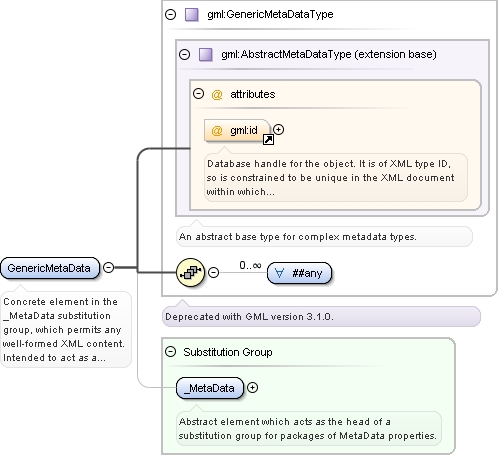
Task: Select the GenericMetaData element node
Action: (x=50, y=268)
